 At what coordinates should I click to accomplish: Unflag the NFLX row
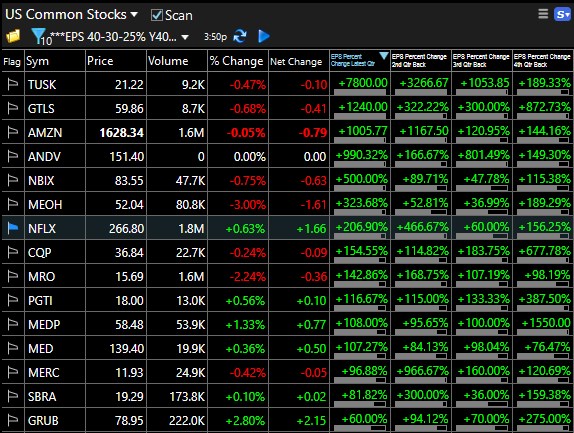click(13, 228)
